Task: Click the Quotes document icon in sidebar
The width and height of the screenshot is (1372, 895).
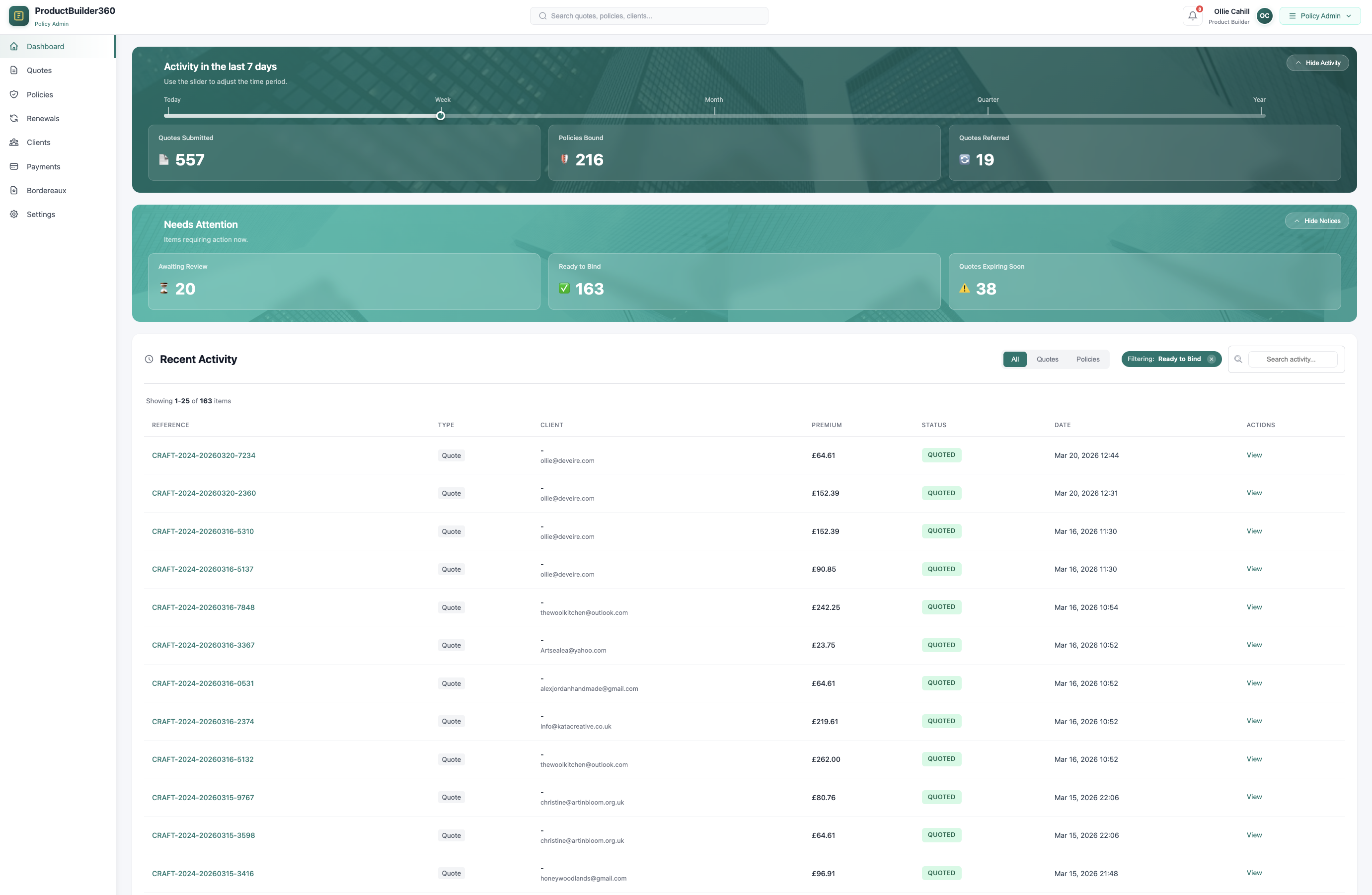Action: (14, 71)
